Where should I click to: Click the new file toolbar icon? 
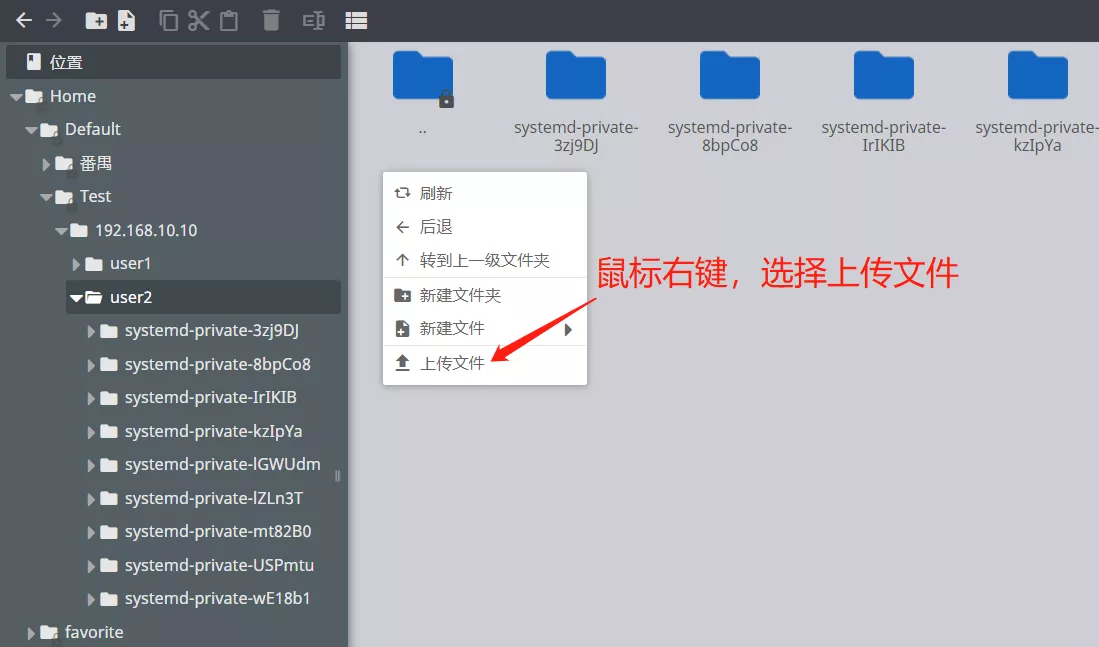tap(126, 20)
